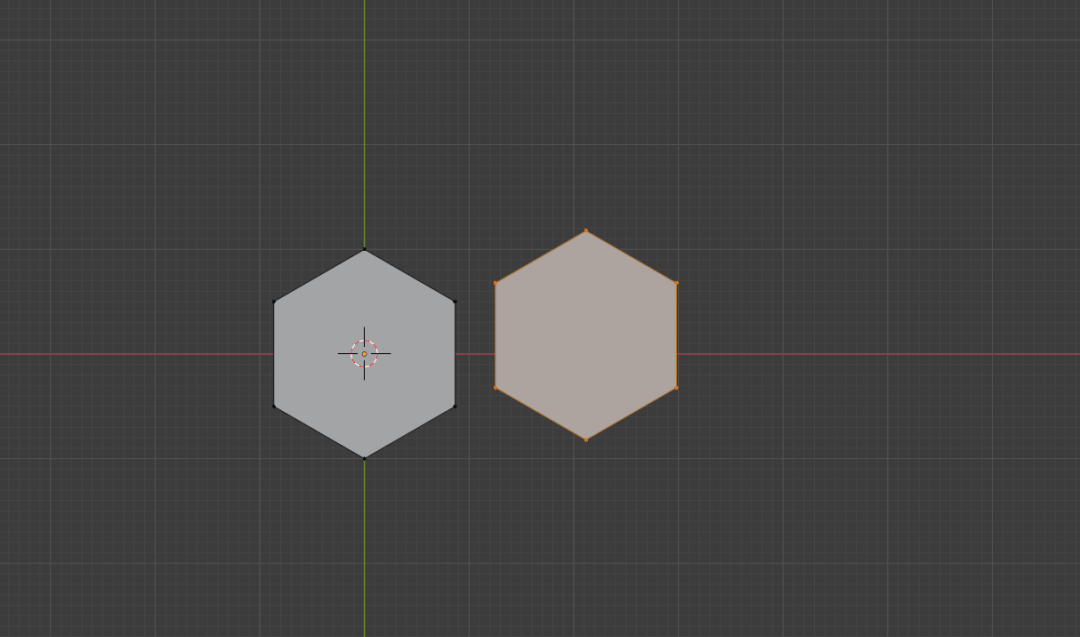
Task: Select the lower-right vertex of gray hexagon
Action: pos(455,406)
